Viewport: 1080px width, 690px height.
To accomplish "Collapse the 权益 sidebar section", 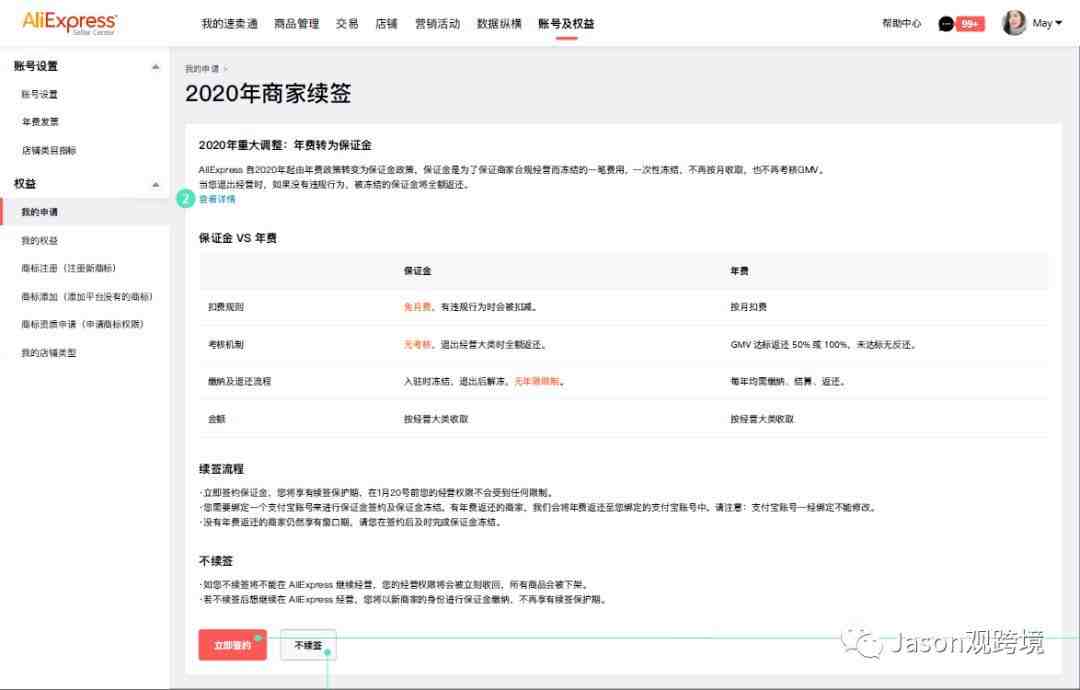I will 156,185.
